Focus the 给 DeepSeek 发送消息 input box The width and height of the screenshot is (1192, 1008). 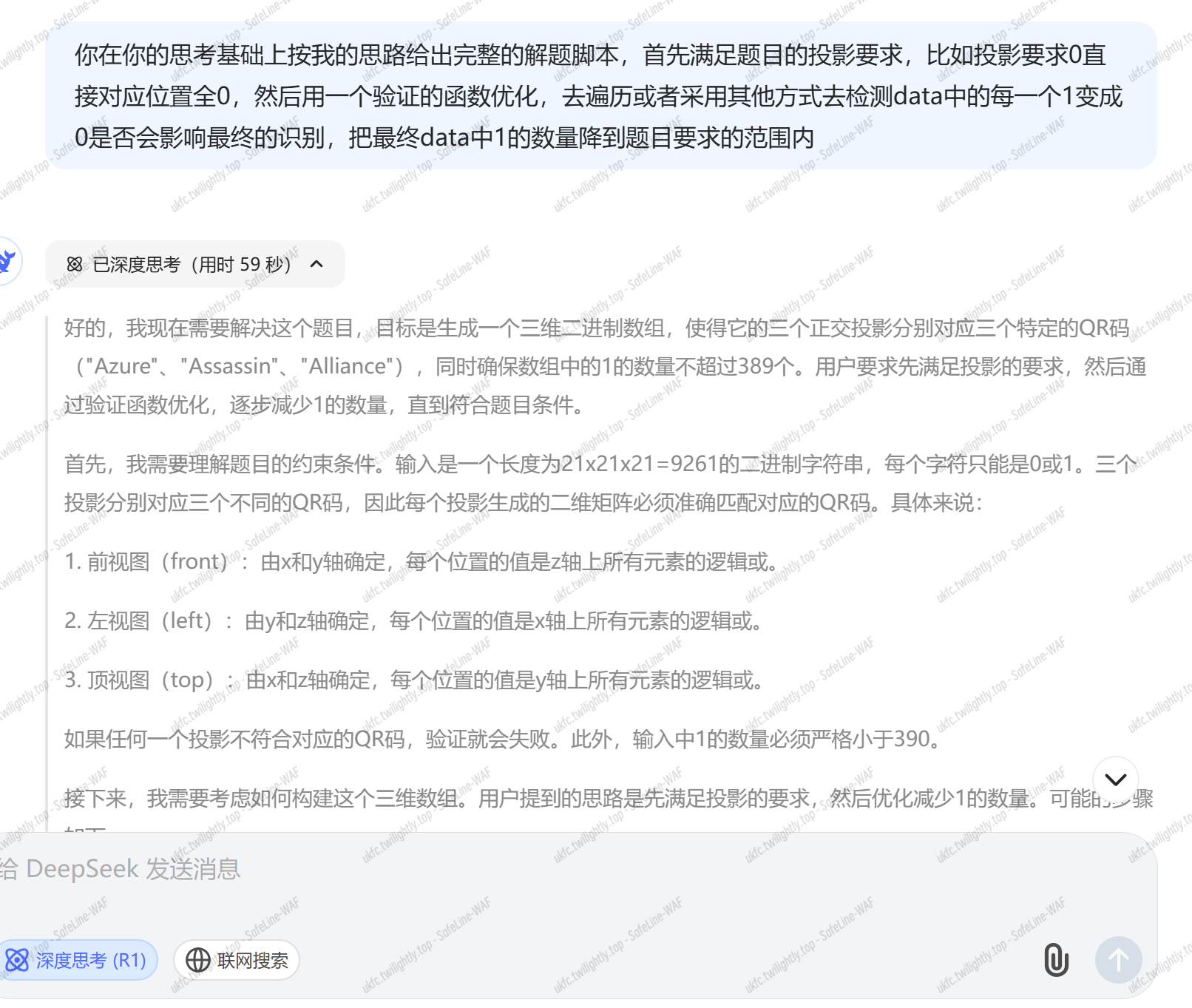click(x=518, y=869)
